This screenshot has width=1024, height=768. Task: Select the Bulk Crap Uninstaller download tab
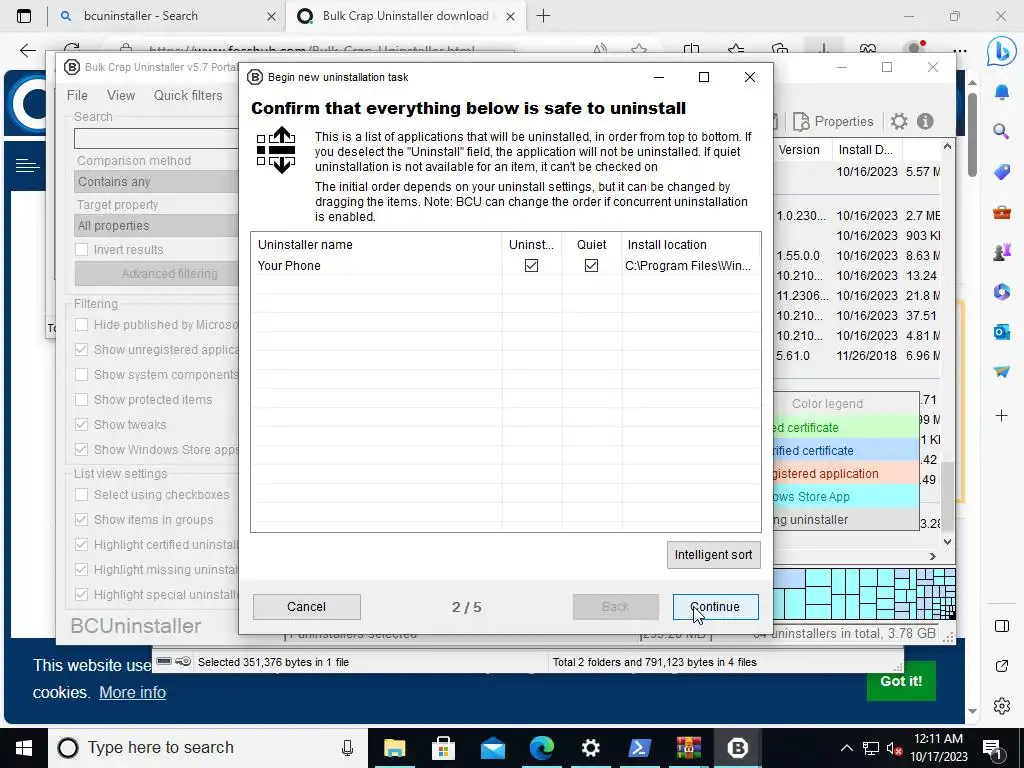[x=405, y=16]
